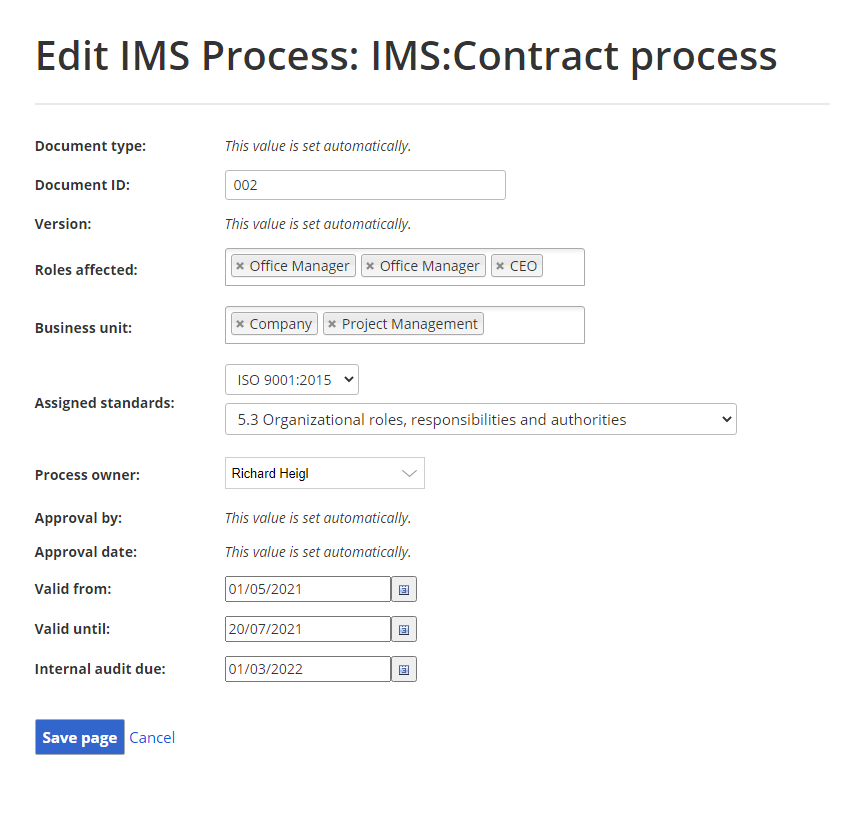The height and width of the screenshot is (828, 865).
Task: Remove the CEO role tag
Action: pyautogui.click(x=500, y=266)
